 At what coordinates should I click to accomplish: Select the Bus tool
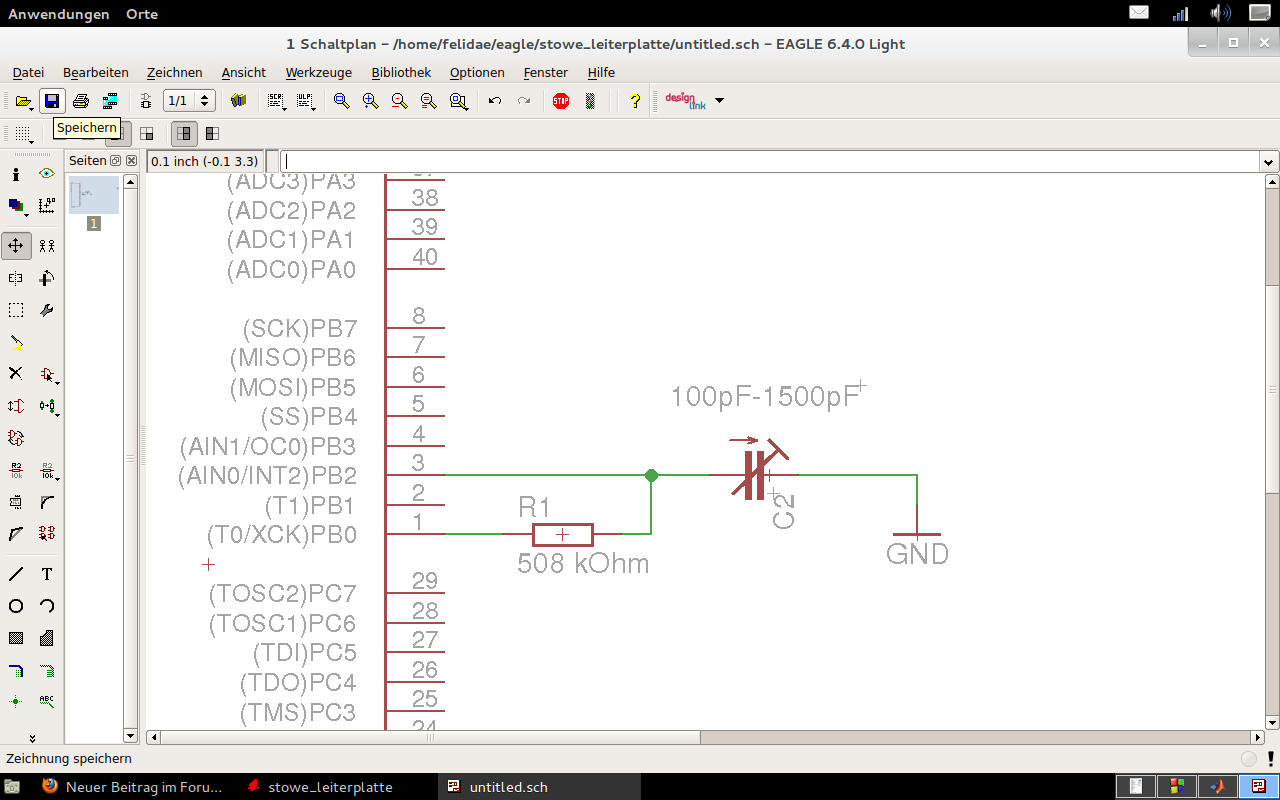(x=16, y=670)
